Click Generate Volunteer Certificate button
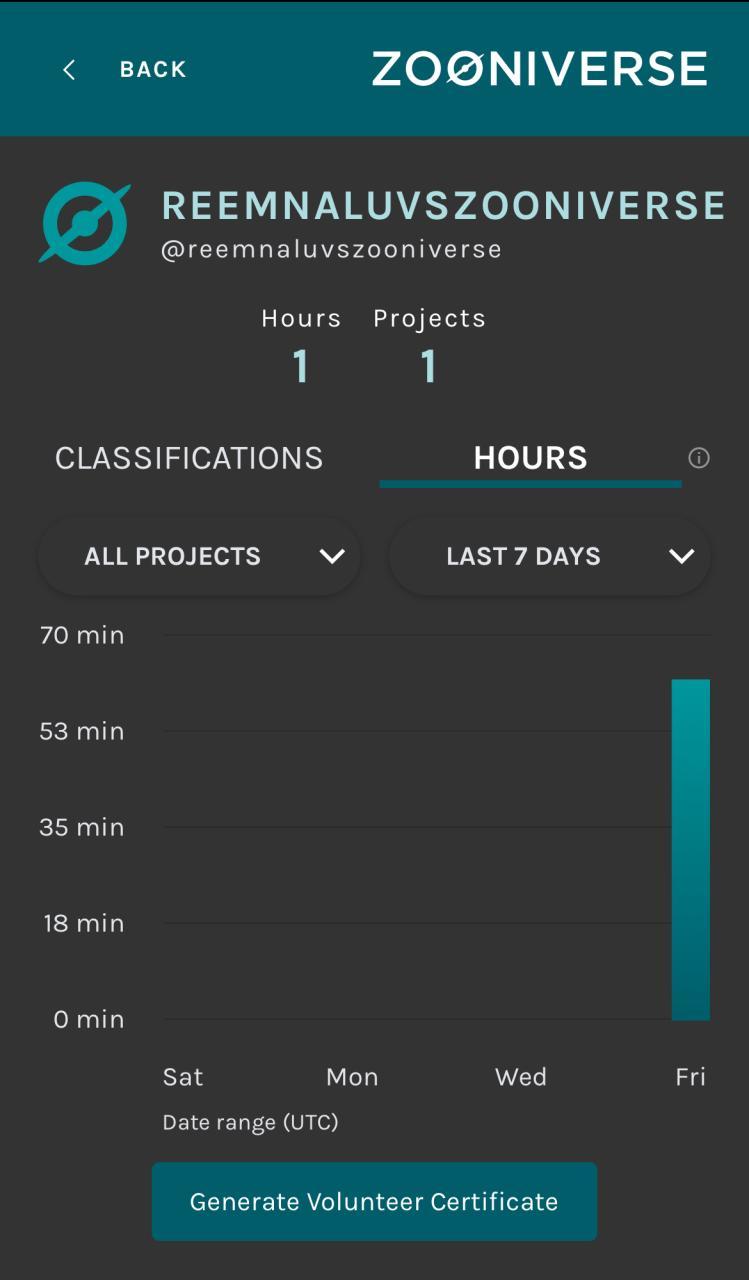749x1280 pixels. coord(374,1201)
